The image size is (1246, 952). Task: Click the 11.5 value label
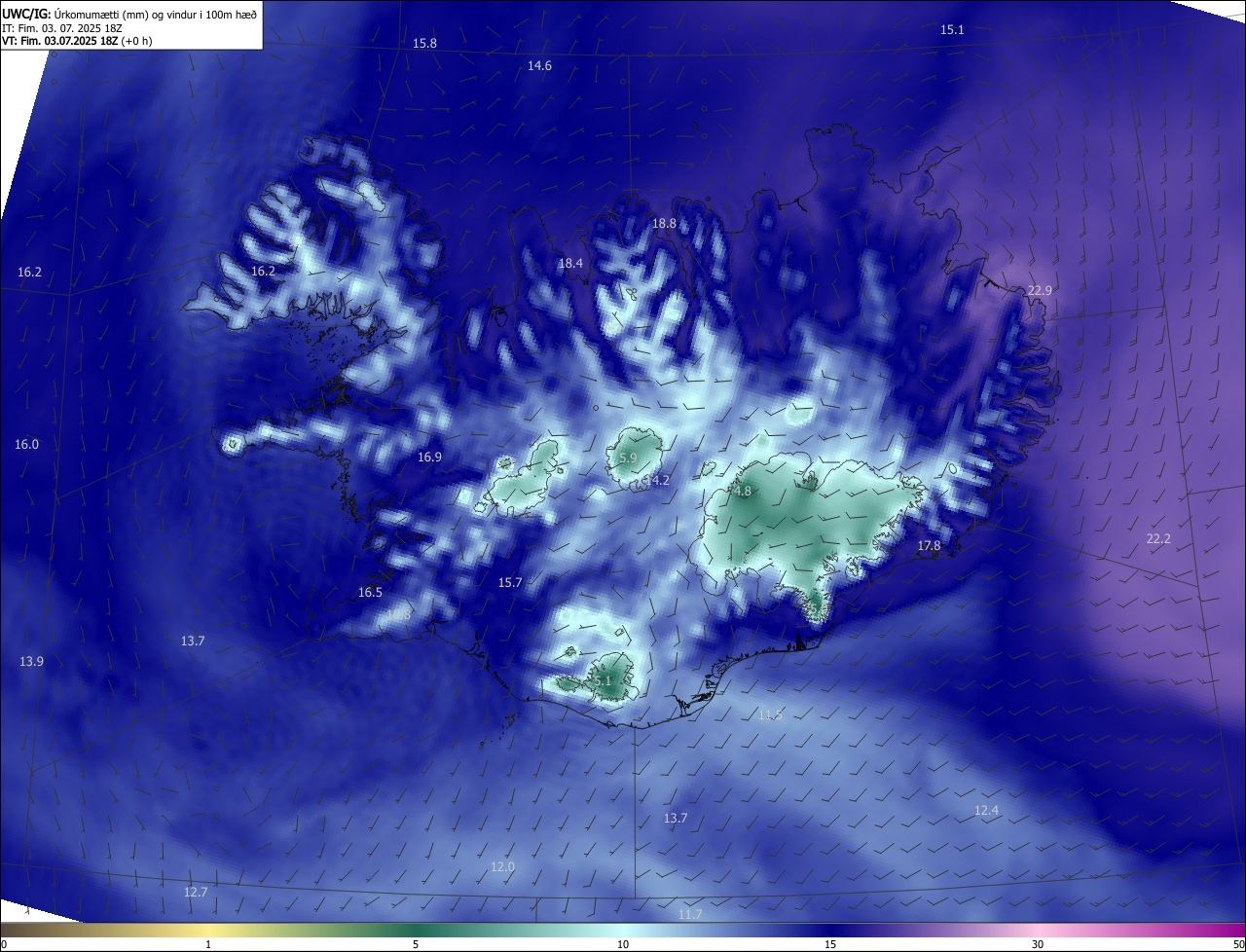pyautogui.click(x=770, y=715)
